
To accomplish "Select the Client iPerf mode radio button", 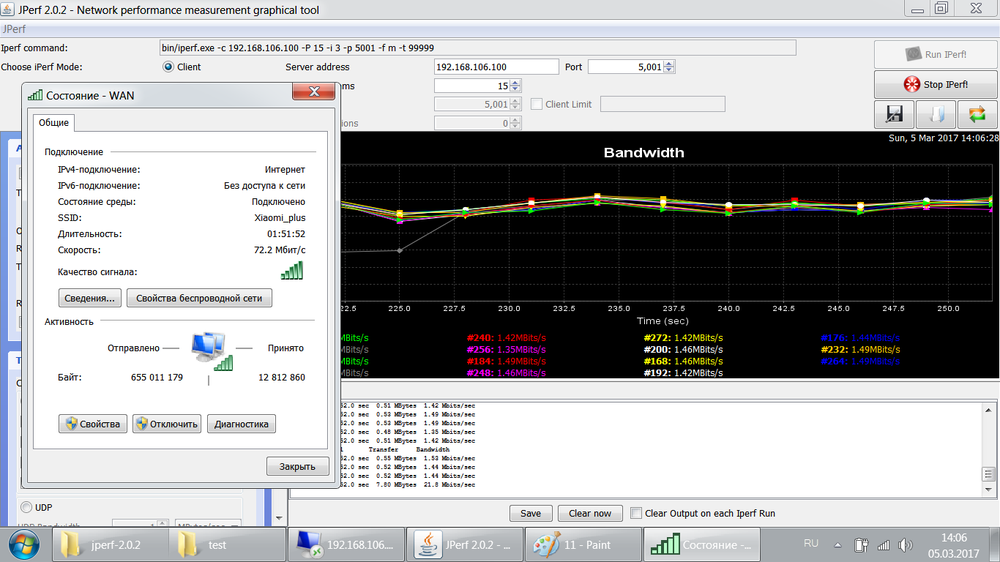I will pyautogui.click(x=168, y=67).
